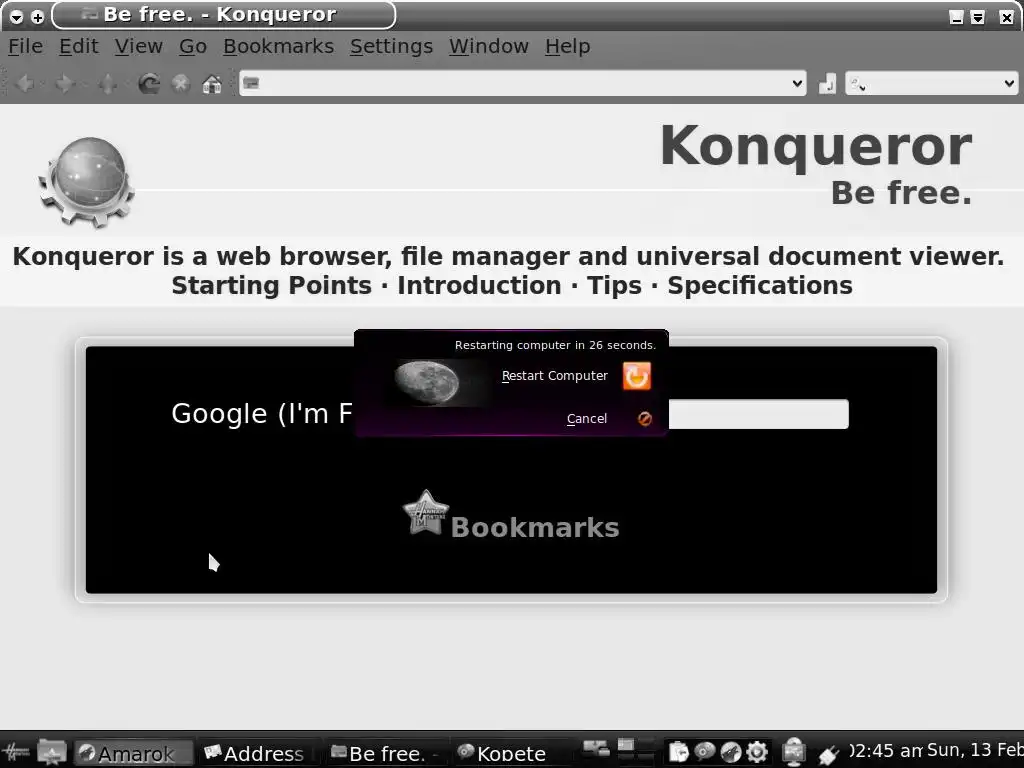Screen dimensions: 1024x768
Task: Click the Back arrow in Konqueror toolbar
Action: 25,84
